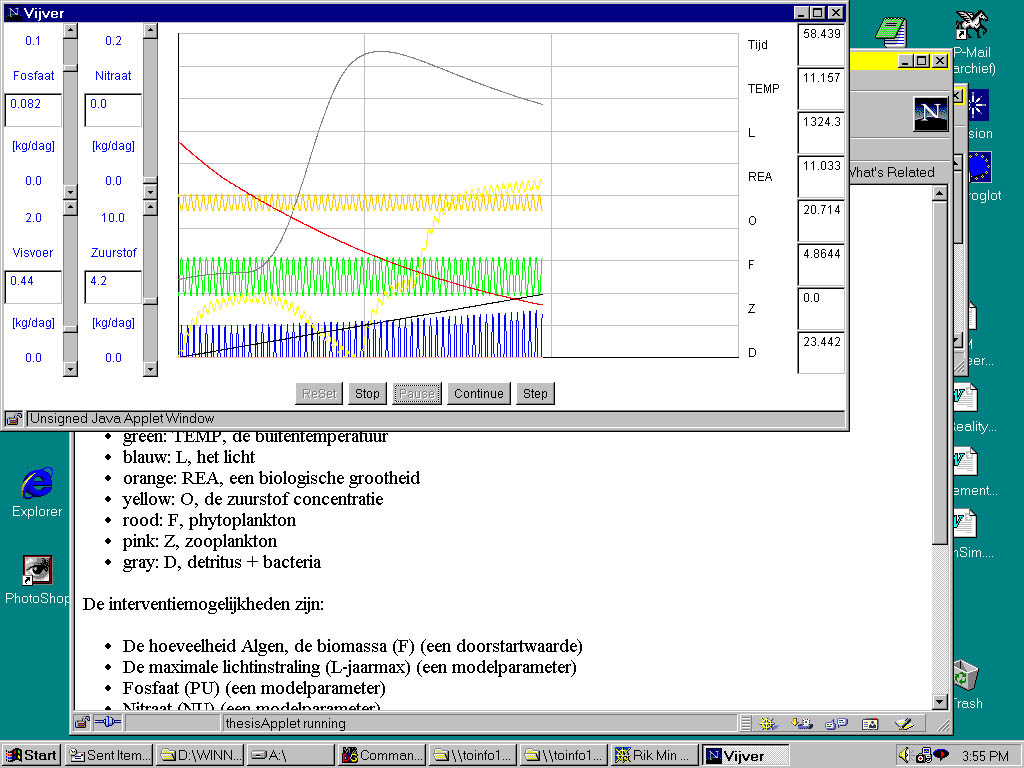Screen dimensions: 1024x768
Task: Open Address Book icon in component bar
Action: pyautogui.click(x=870, y=723)
